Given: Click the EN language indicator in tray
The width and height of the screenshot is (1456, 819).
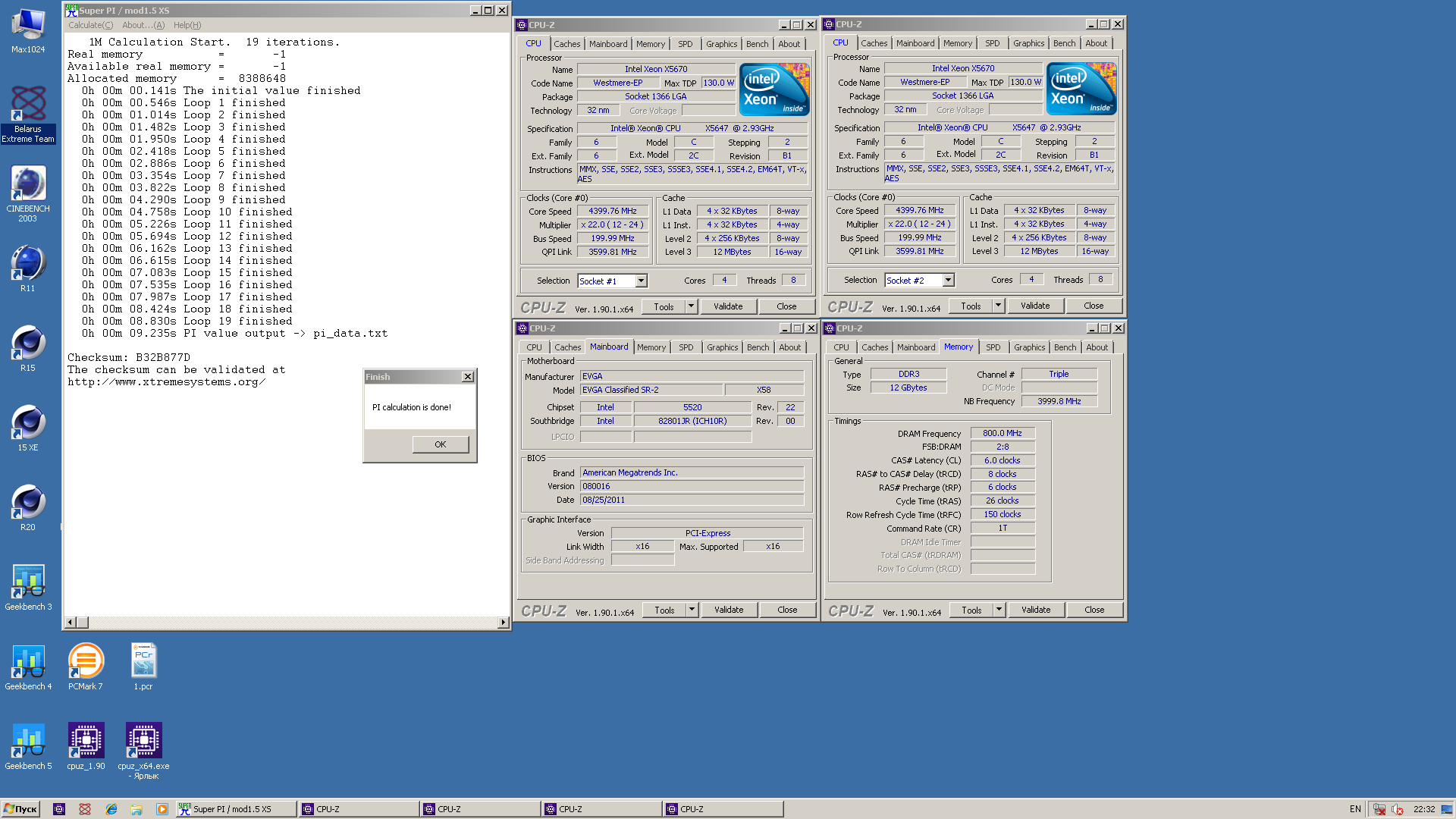Looking at the screenshot, I should (x=1355, y=809).
